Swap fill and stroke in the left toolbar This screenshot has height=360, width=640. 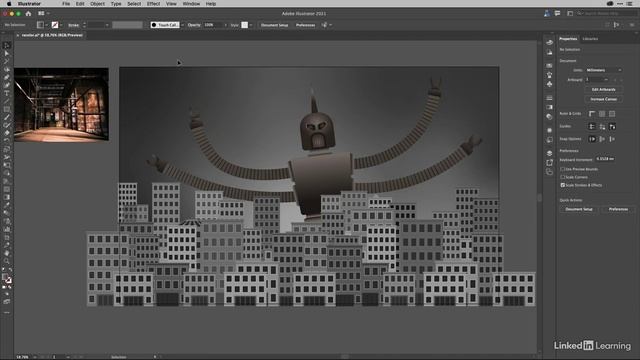(10, 270)
